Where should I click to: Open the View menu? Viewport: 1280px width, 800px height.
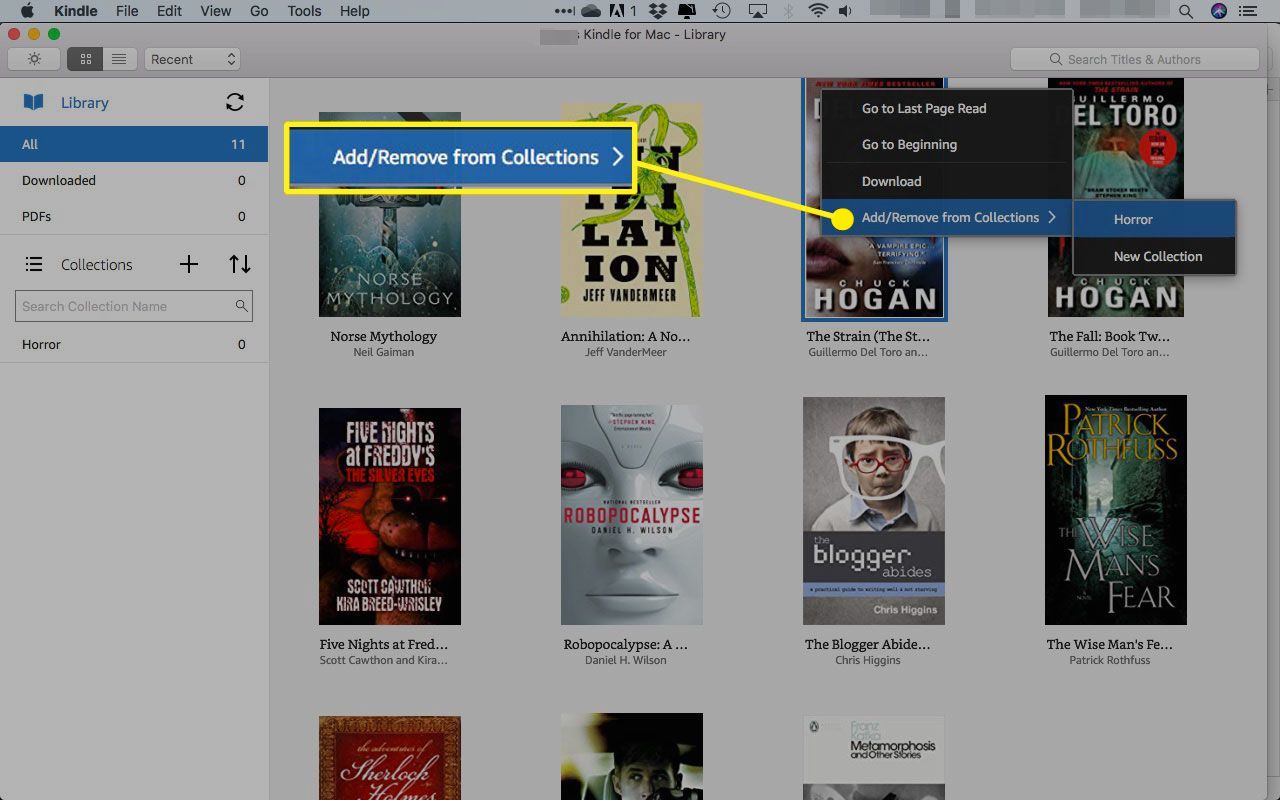click(216, 11)
